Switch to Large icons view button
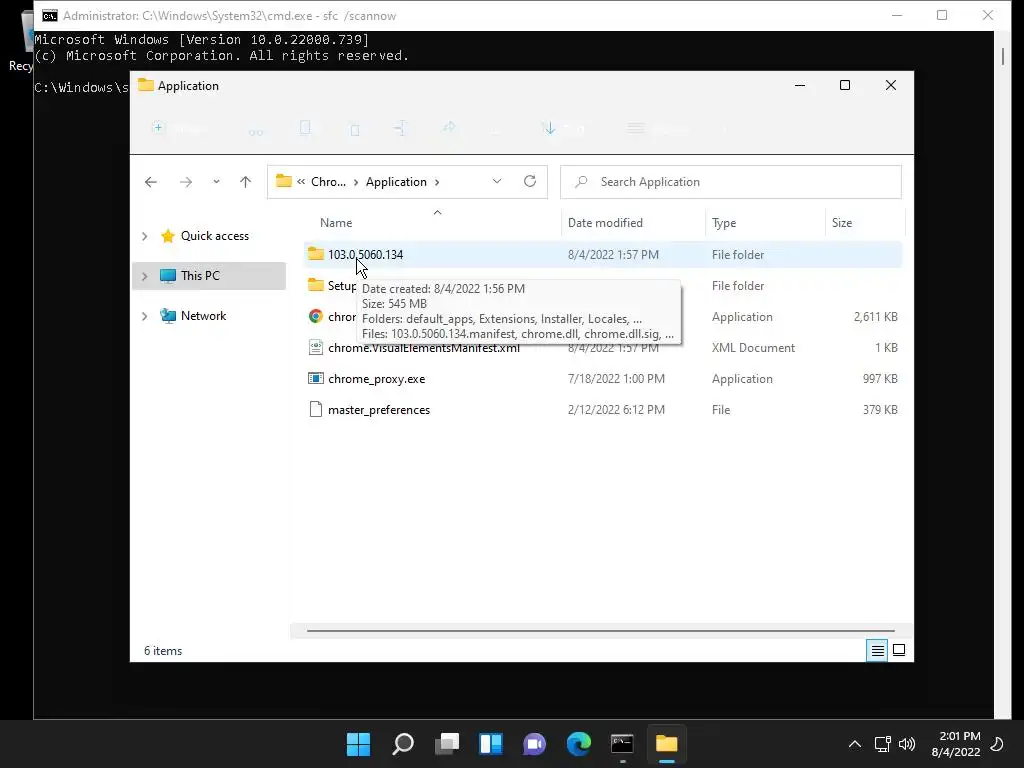Image resolution: width=1024 pixels, height=768 pixels. (899, 650)
